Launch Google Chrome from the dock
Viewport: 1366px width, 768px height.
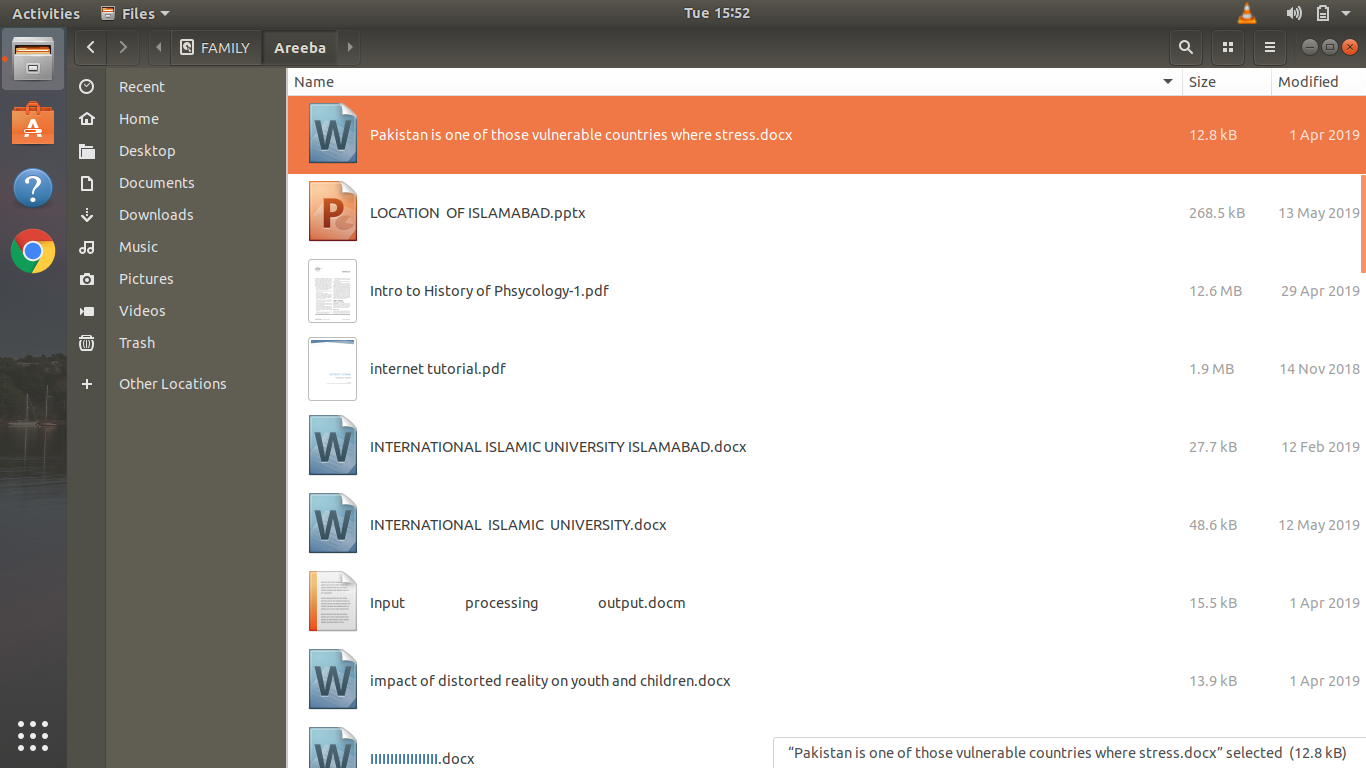33,251
